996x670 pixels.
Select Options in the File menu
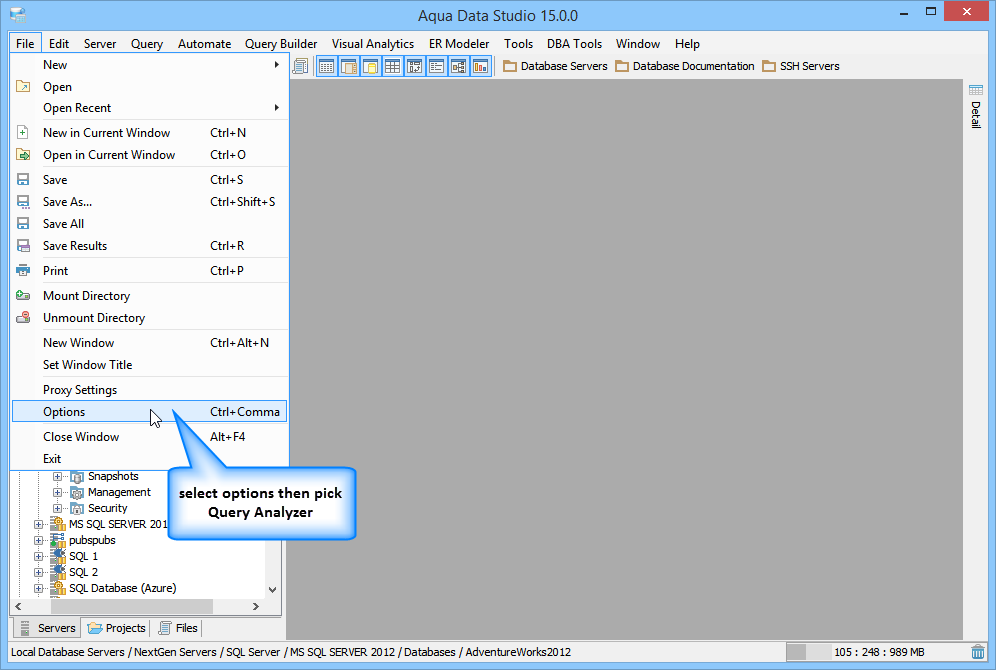pyautogui.click(x=149, y=412)
